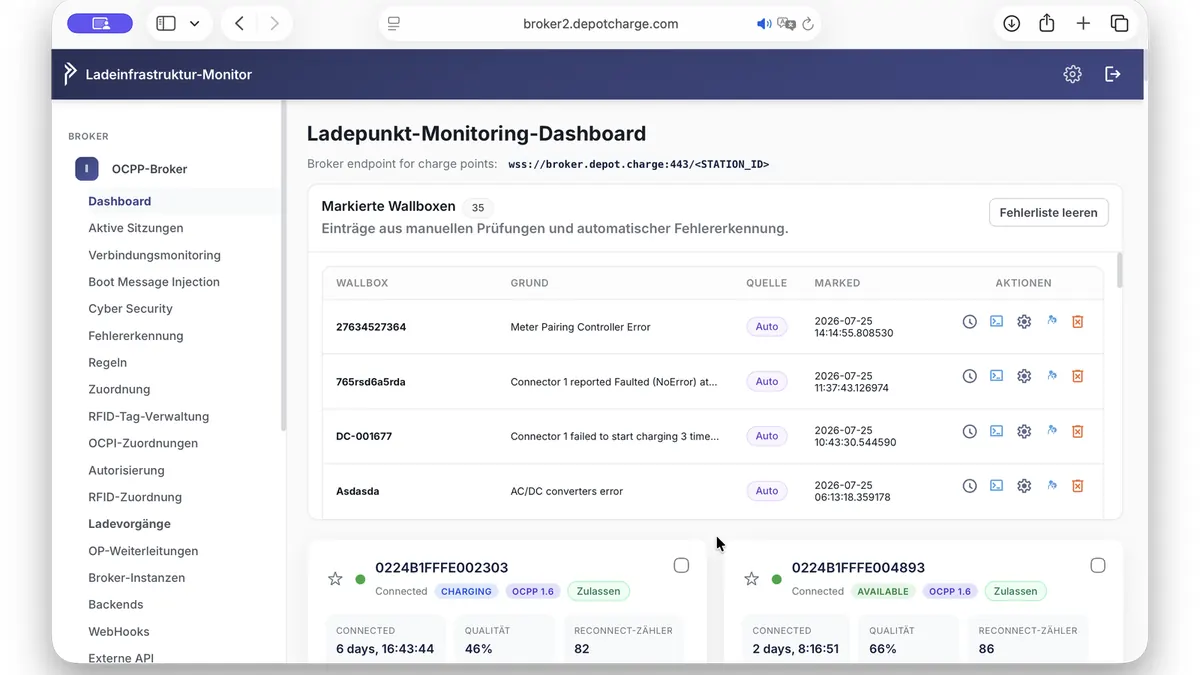Toggle the audio speaker icon in address bar
Image resolution: width=1200 pixels, height=675 pixels.
point(764,23)
